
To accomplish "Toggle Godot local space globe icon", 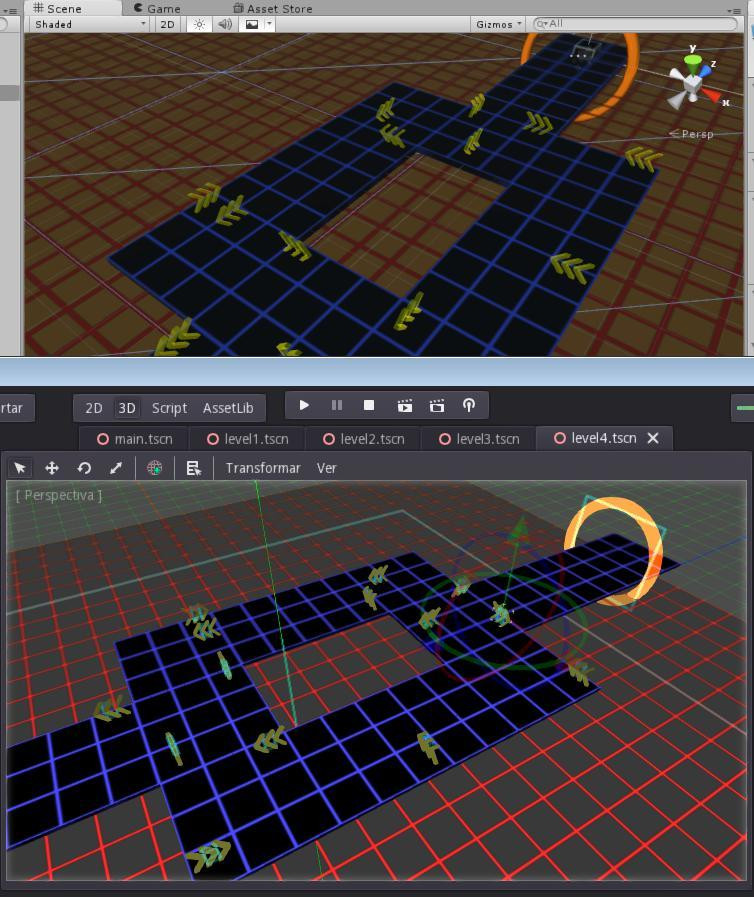I will pos(154,468).
